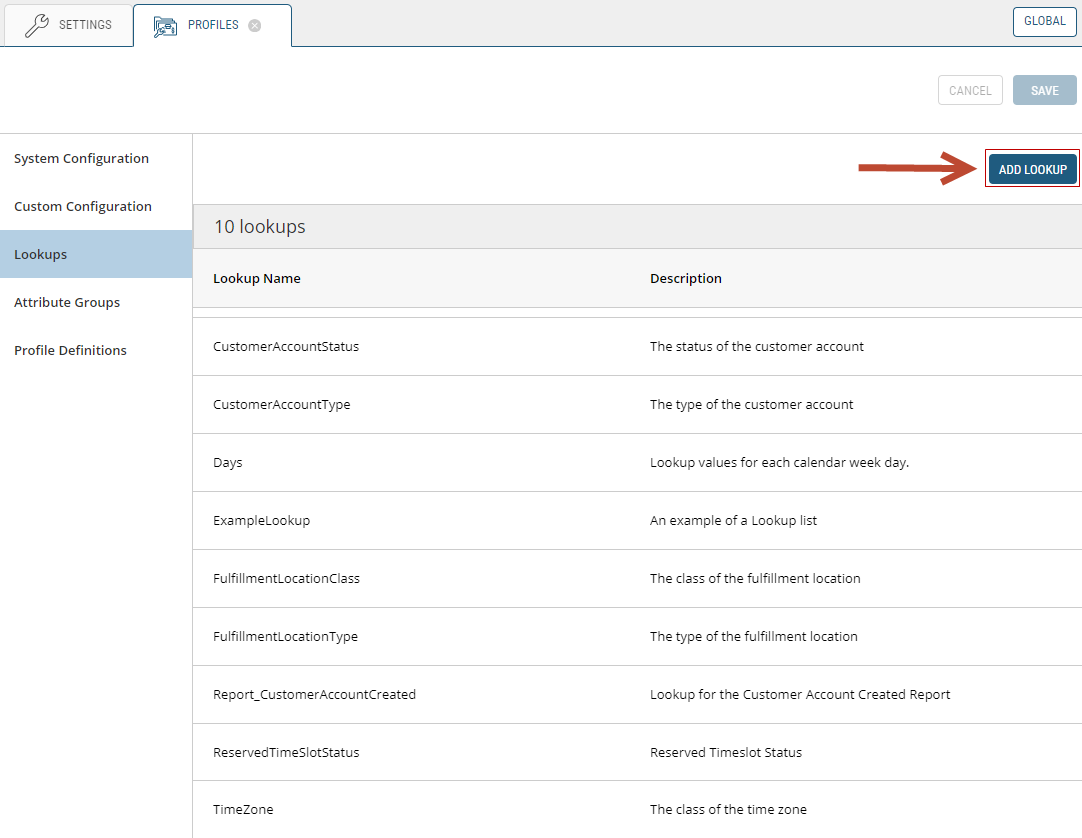The width and height of the screenshot is (1082, 838).
Task: Open Profile Definitions section
Action: coord(70,350)
